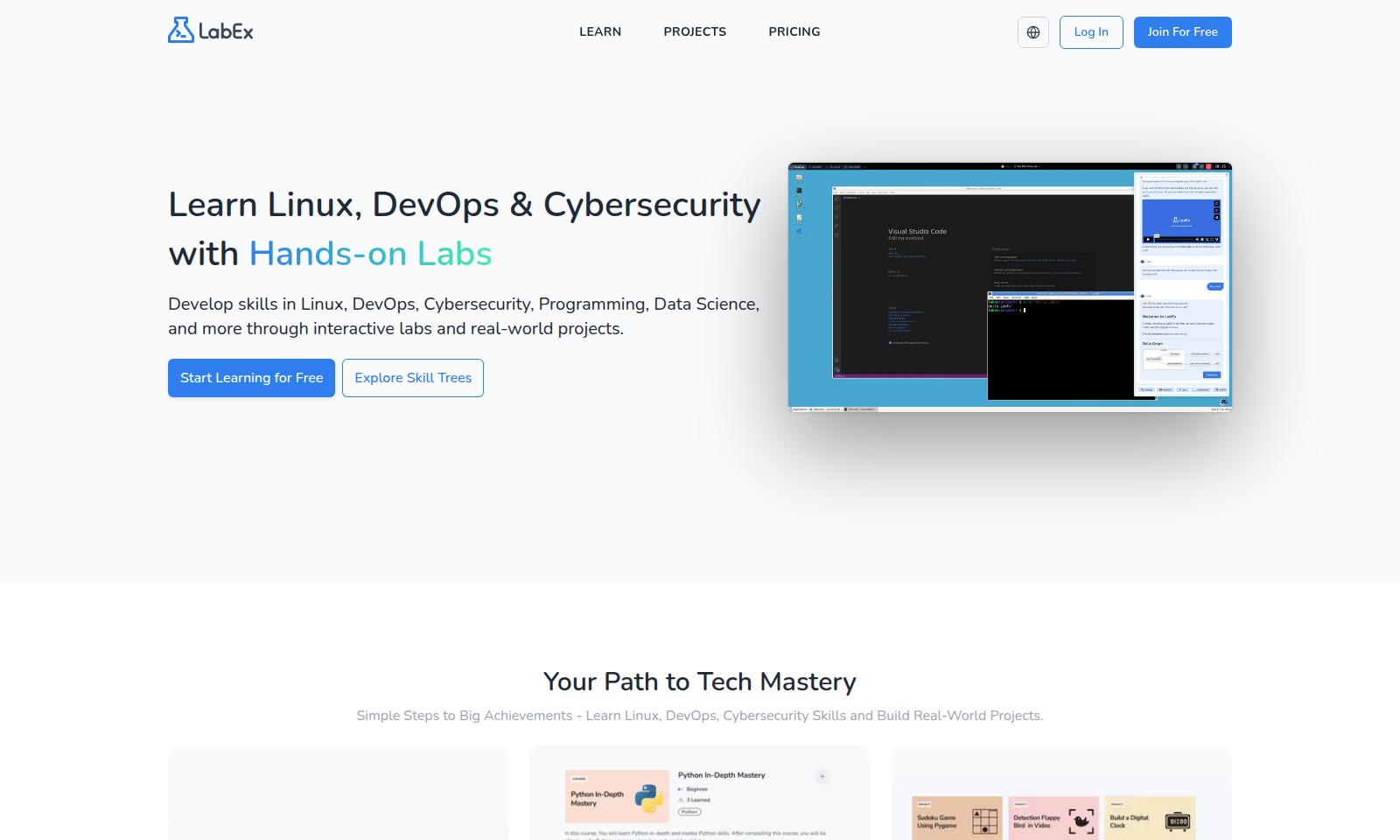The width and height of the screenshot is (1400, 840).
Task: Open the LEARN menu
Action: pyautogui.click(x=600, y=31)
